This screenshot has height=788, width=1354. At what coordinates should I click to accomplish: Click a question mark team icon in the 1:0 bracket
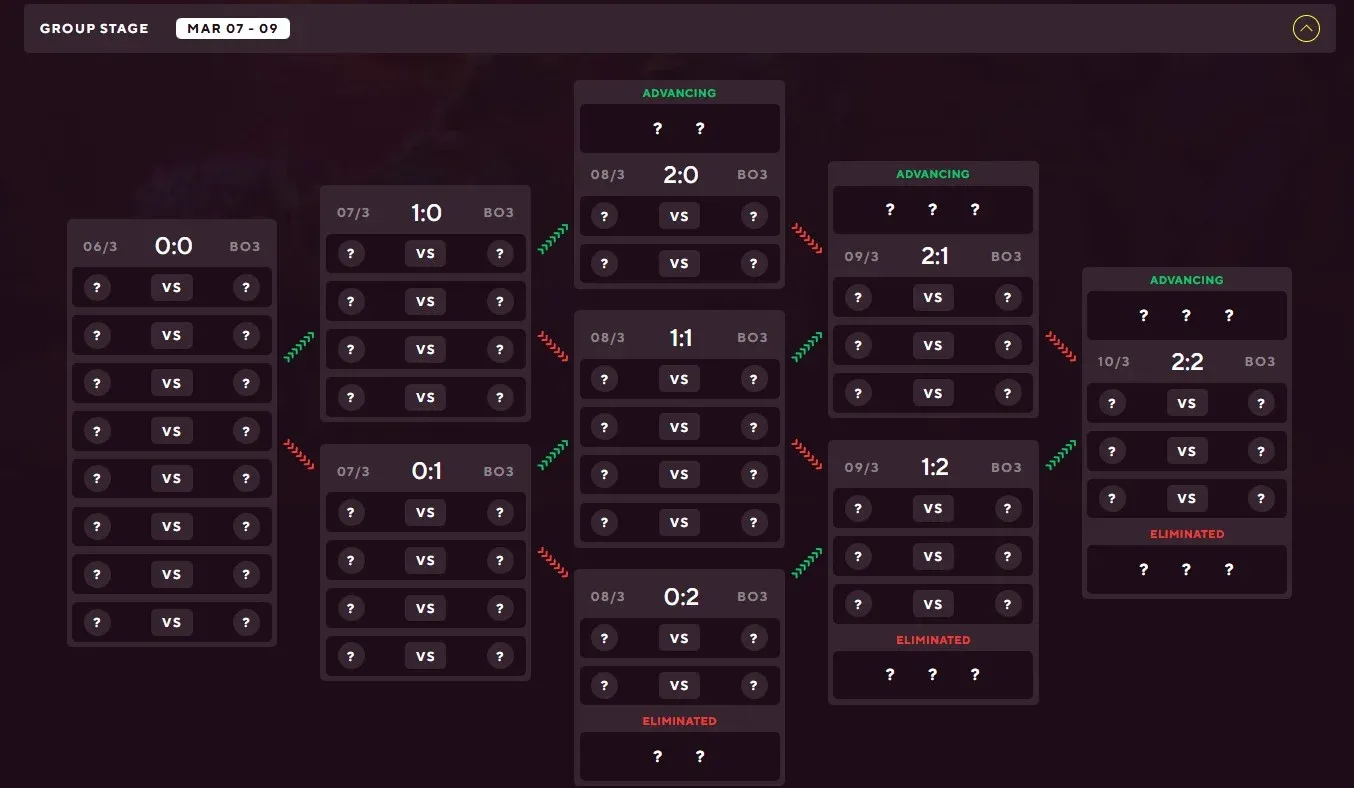(x=351, y=253)
